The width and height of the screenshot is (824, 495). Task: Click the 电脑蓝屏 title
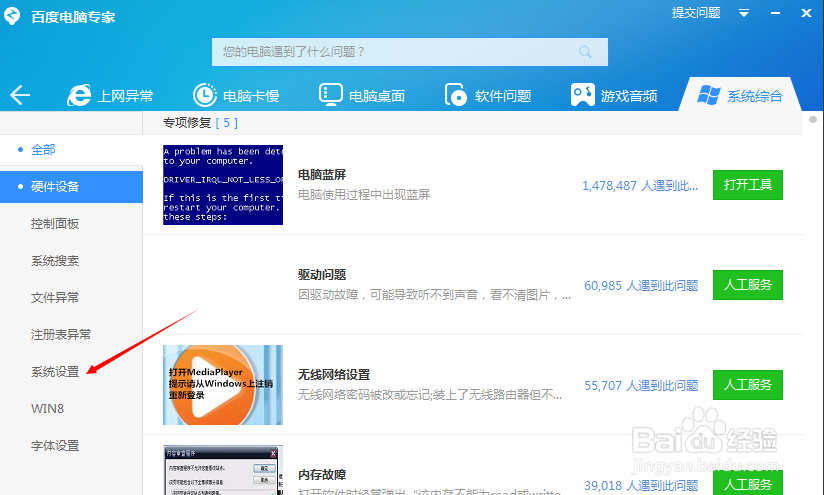click(x=322, y=174)
